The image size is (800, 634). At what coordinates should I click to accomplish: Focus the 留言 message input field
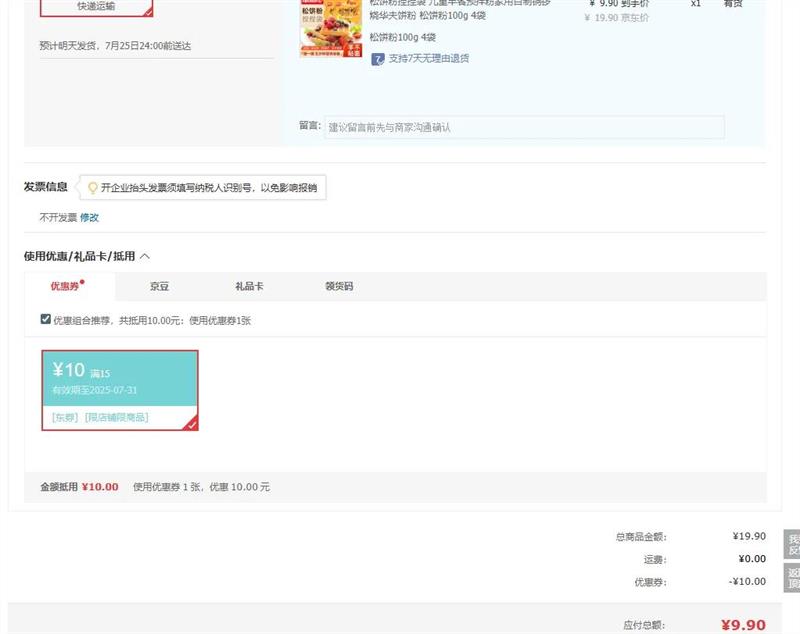[524, 127]
